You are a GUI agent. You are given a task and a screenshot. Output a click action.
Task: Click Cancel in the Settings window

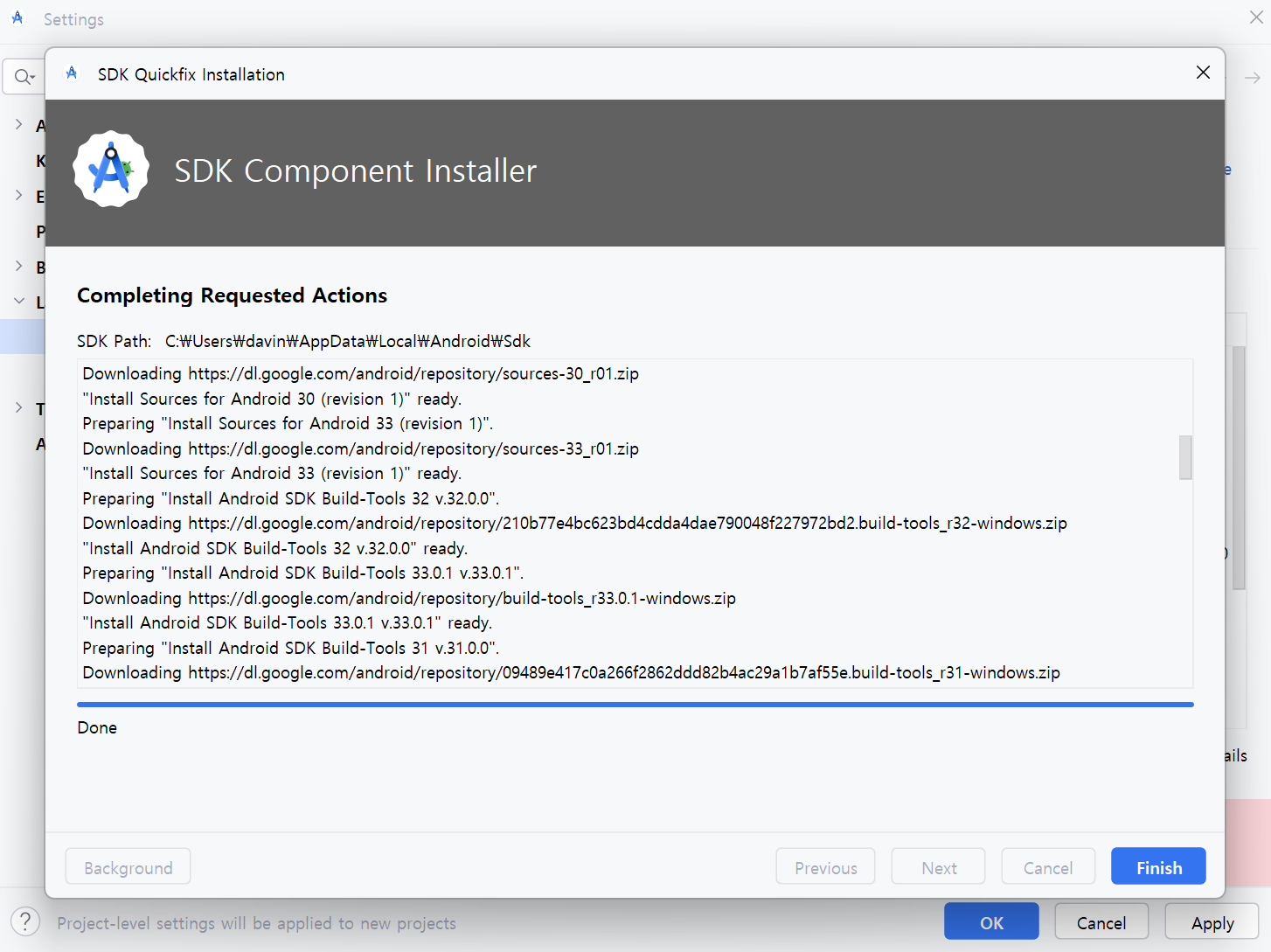click(x=1101, y=922)
